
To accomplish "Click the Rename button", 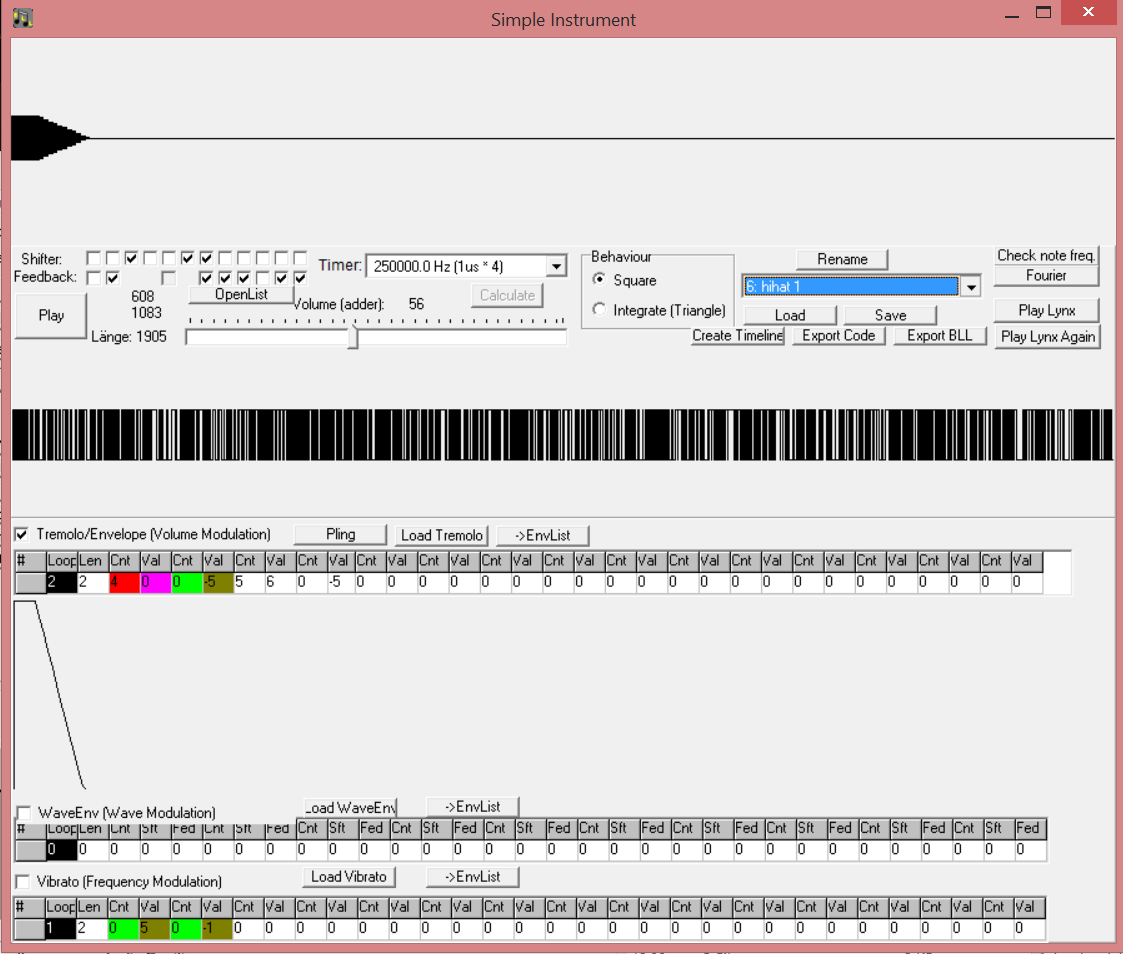I will click(842, 259).
